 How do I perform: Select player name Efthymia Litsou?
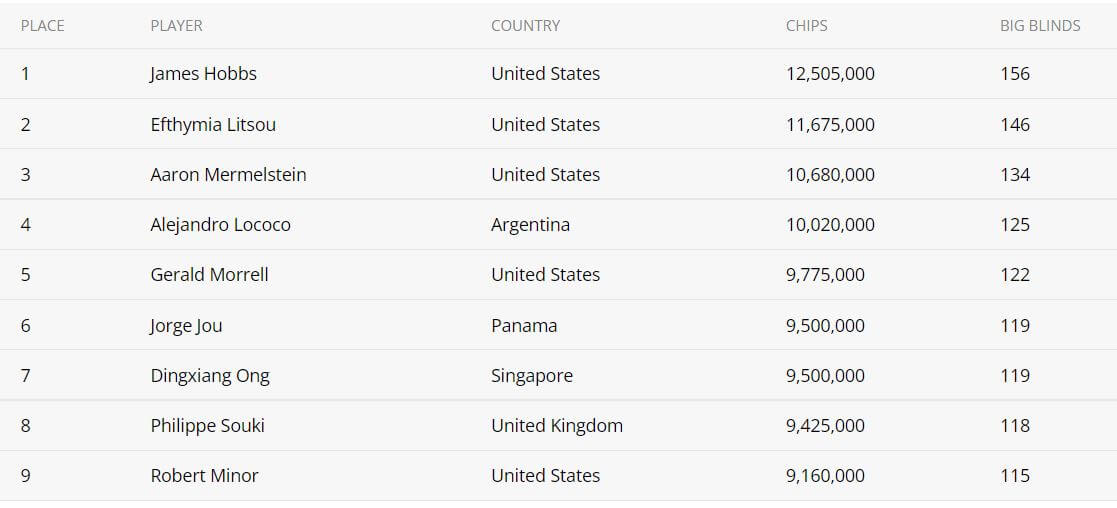click(x=213, y=125)
